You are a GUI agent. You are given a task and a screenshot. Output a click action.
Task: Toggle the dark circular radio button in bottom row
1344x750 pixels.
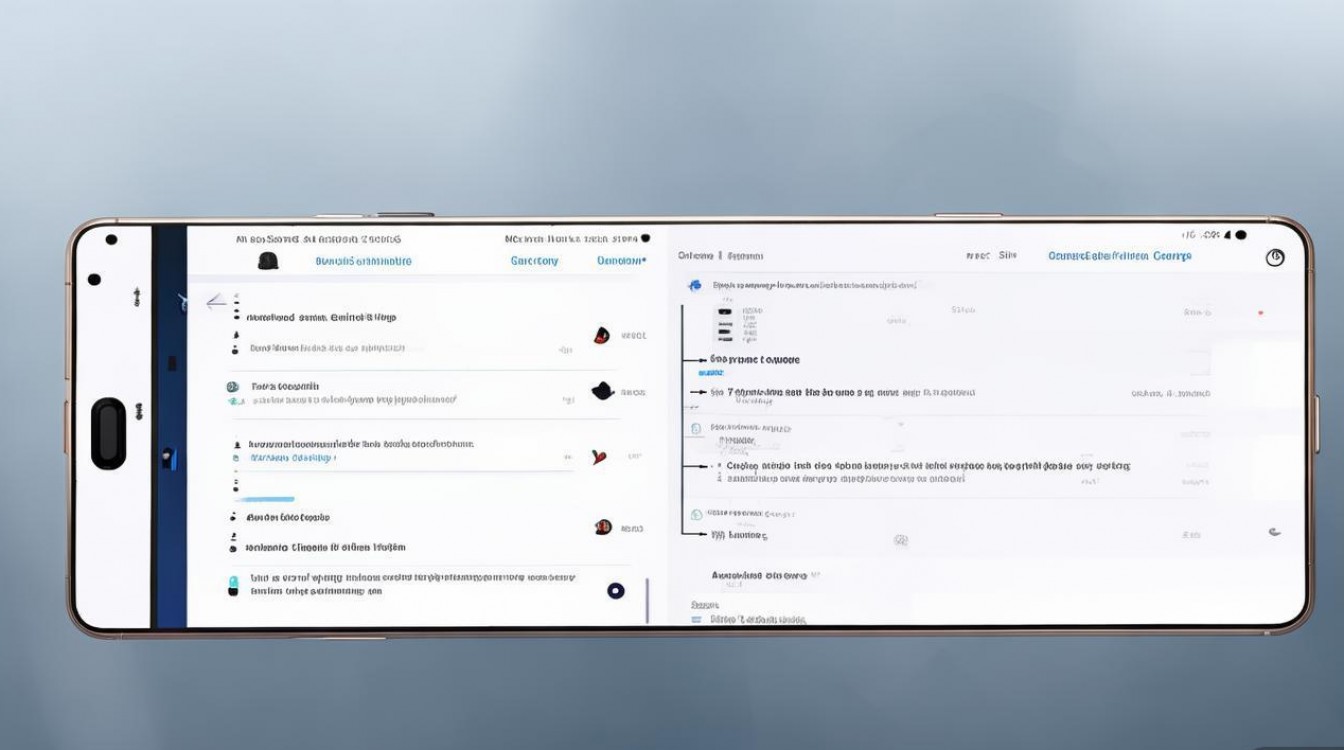point(616,591)
